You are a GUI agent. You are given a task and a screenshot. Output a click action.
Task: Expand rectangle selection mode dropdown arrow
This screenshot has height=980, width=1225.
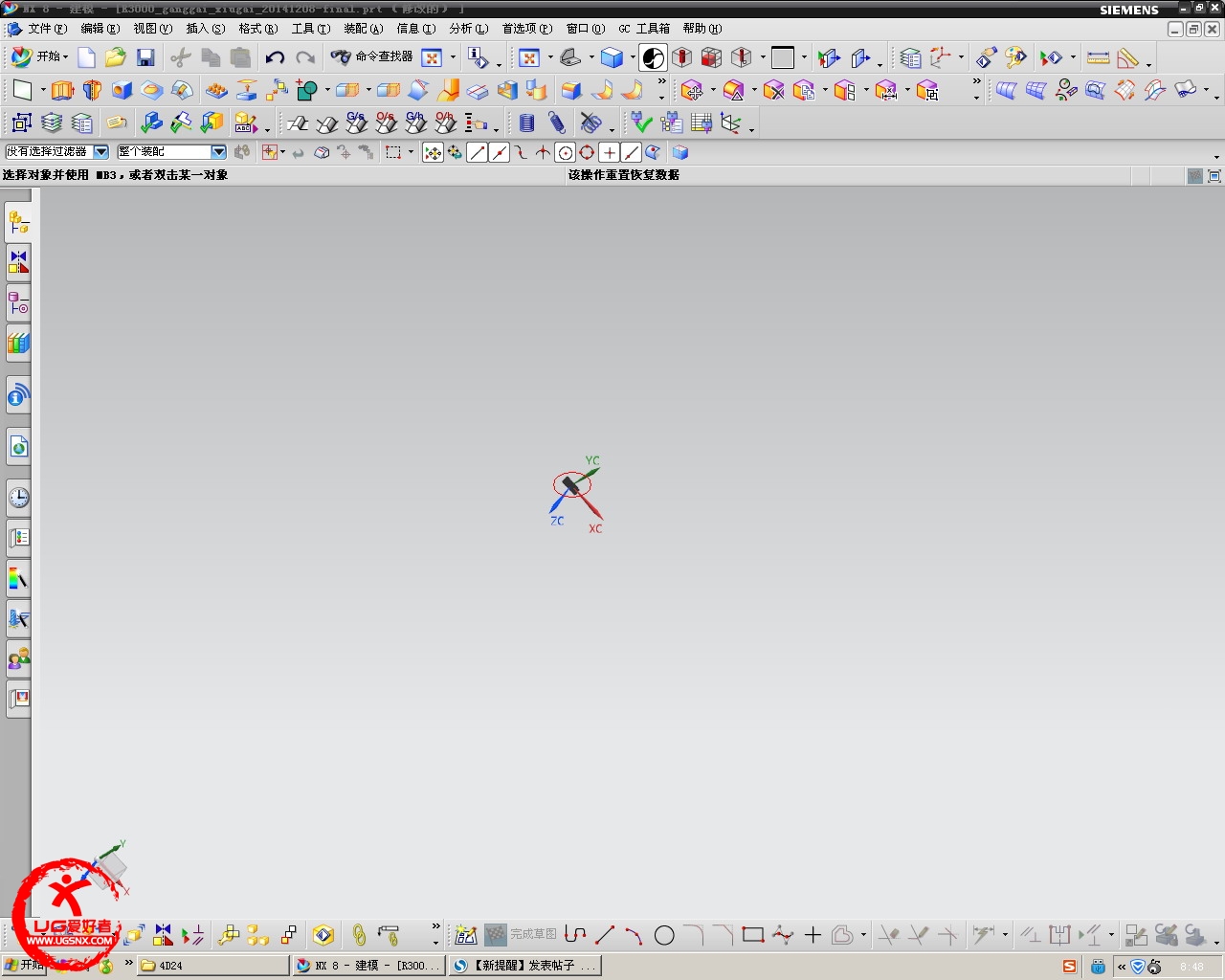tap(412, 152)
